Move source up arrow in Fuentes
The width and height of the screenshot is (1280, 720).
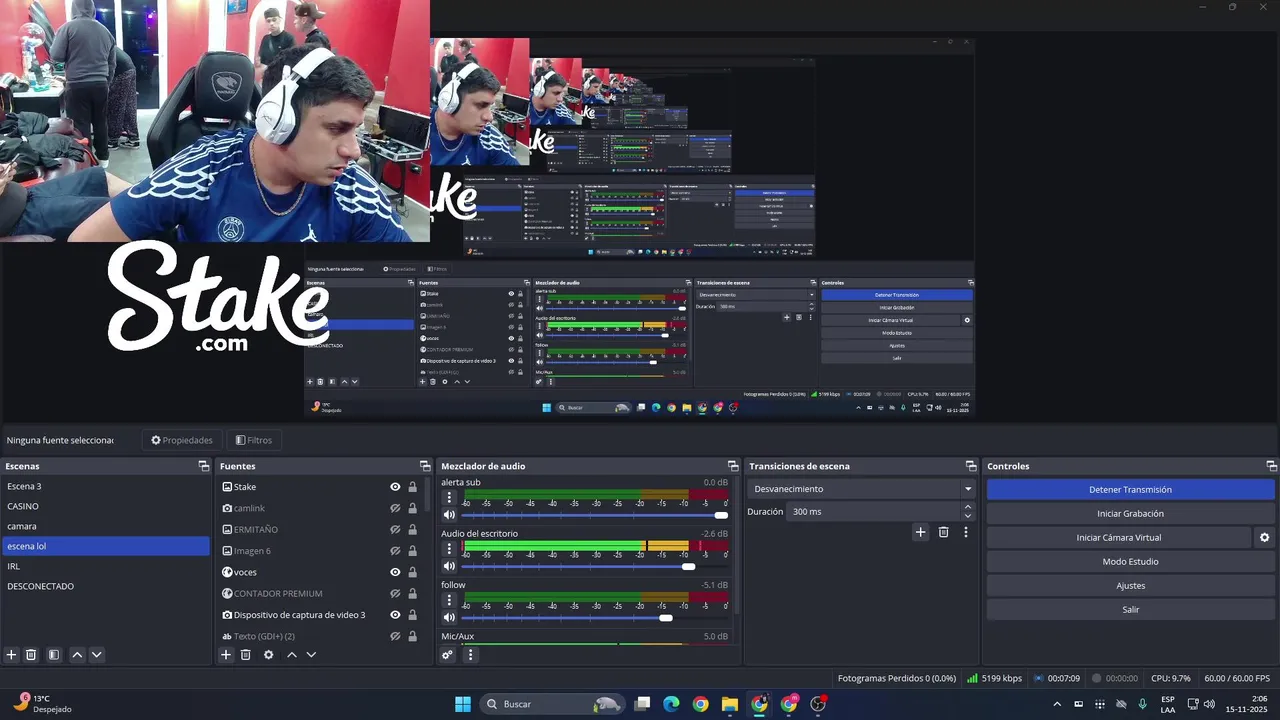(292, 655)
